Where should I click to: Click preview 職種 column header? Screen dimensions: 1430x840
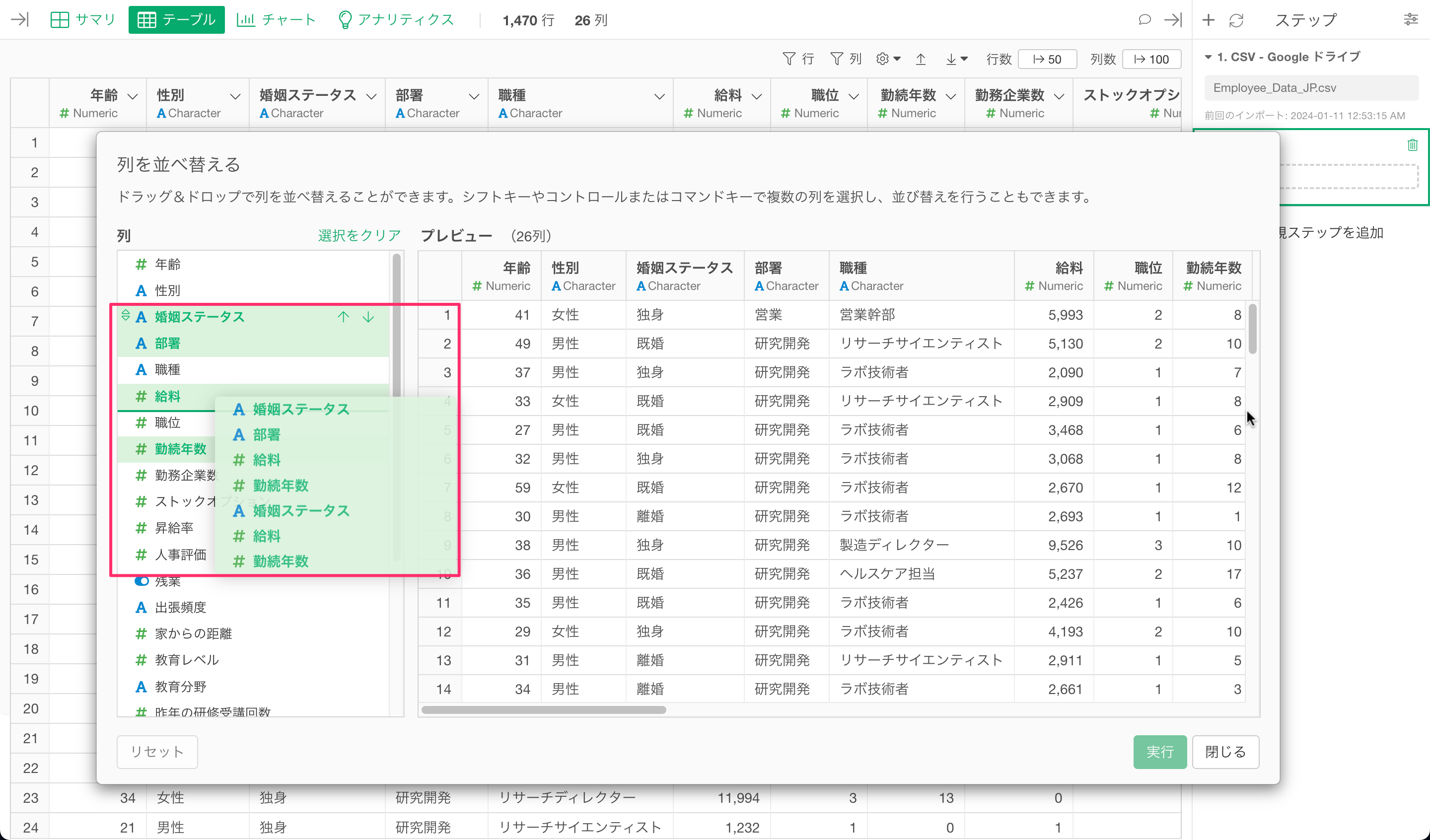[x=922, y=276]
